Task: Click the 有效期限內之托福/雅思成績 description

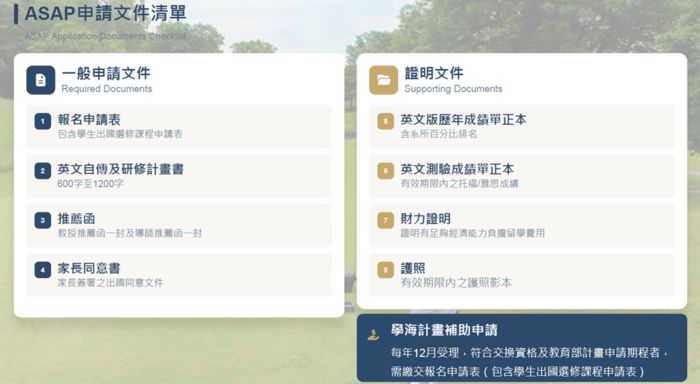Action: [x=459, y=184]
